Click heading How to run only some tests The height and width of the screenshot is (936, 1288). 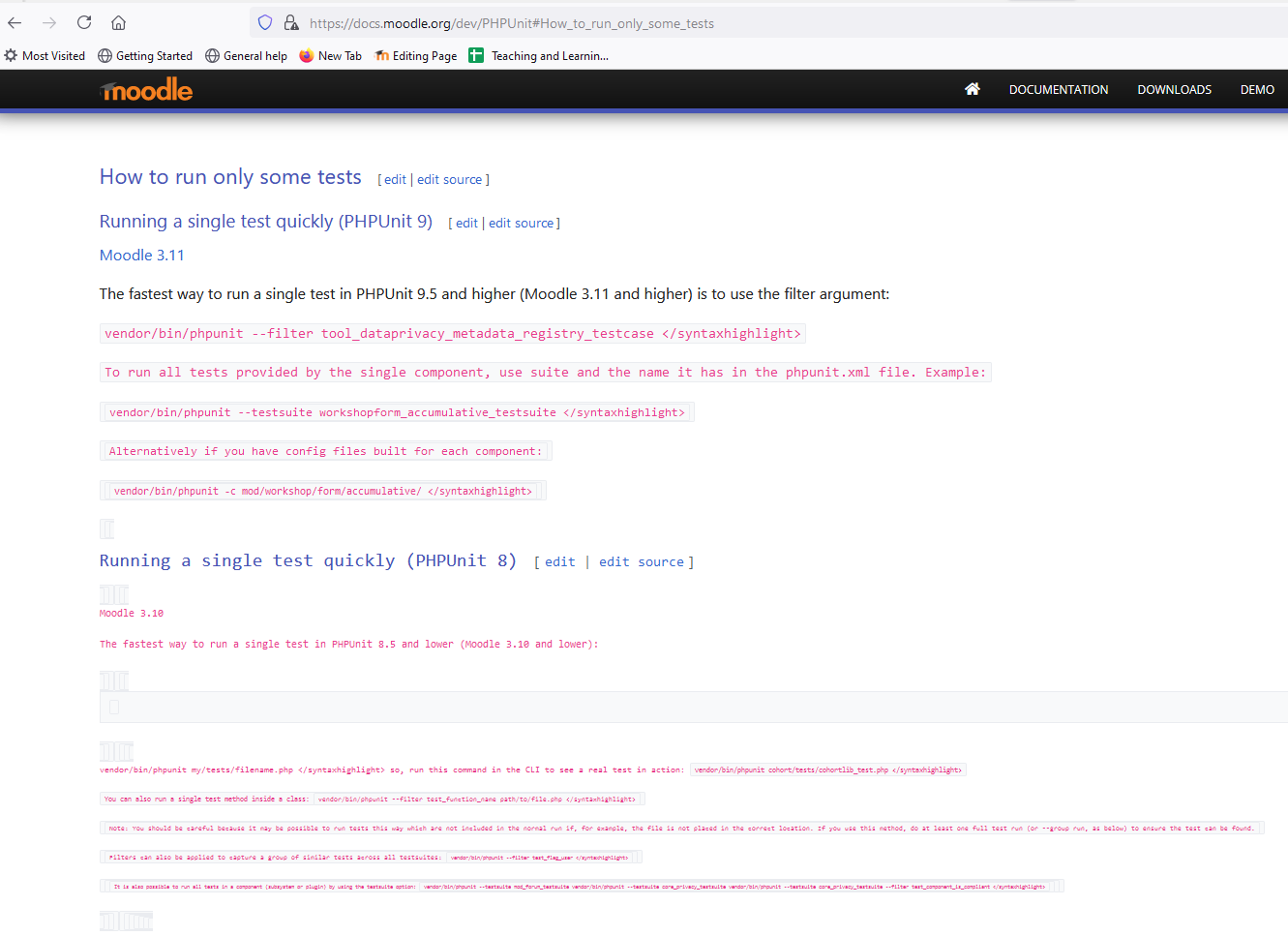pyautogui.click(x=230, y=176)
